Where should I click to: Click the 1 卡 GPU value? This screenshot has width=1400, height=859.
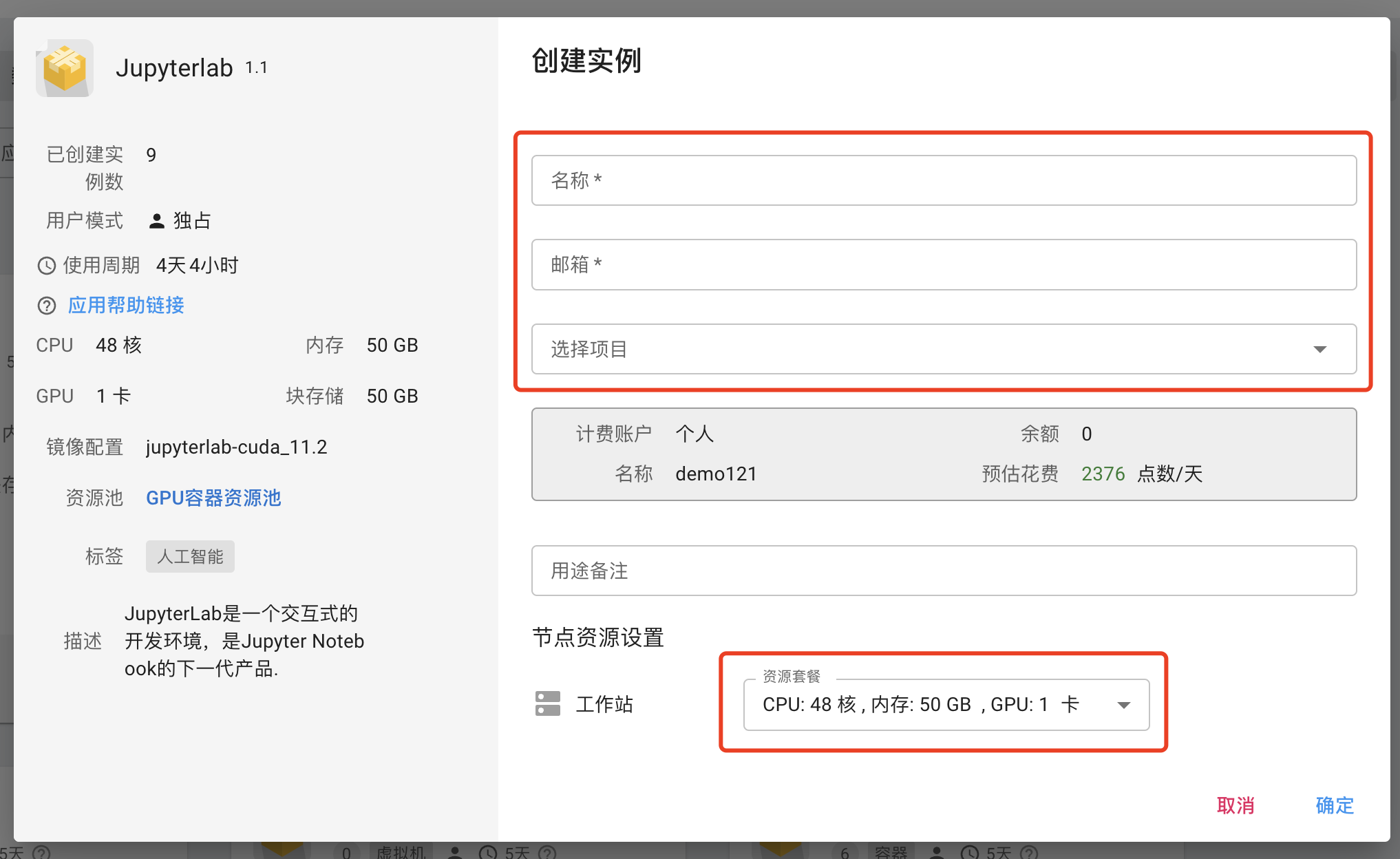[113, 396]
